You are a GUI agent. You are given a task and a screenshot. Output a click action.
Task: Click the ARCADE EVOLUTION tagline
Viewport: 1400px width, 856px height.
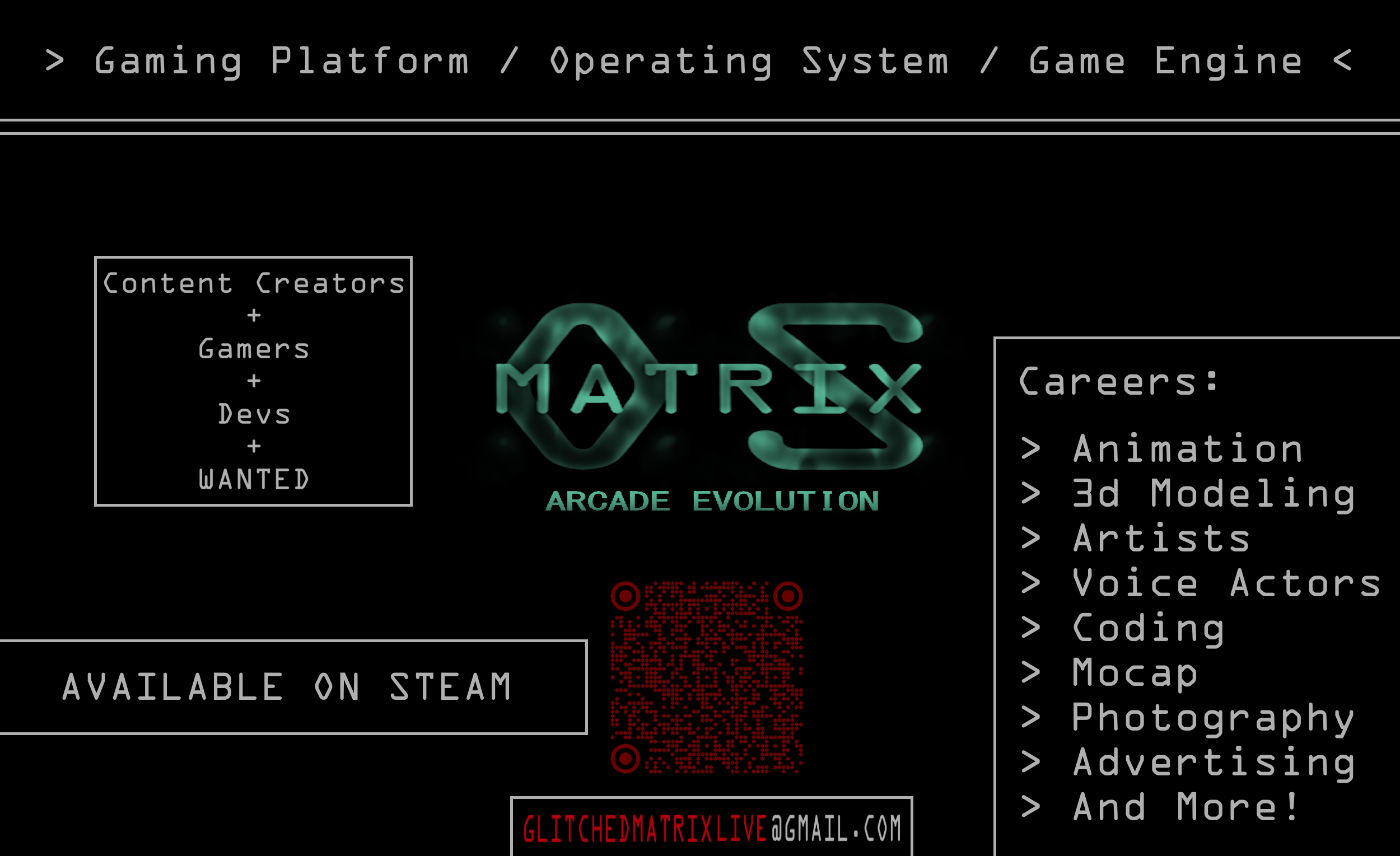point(712,501)
